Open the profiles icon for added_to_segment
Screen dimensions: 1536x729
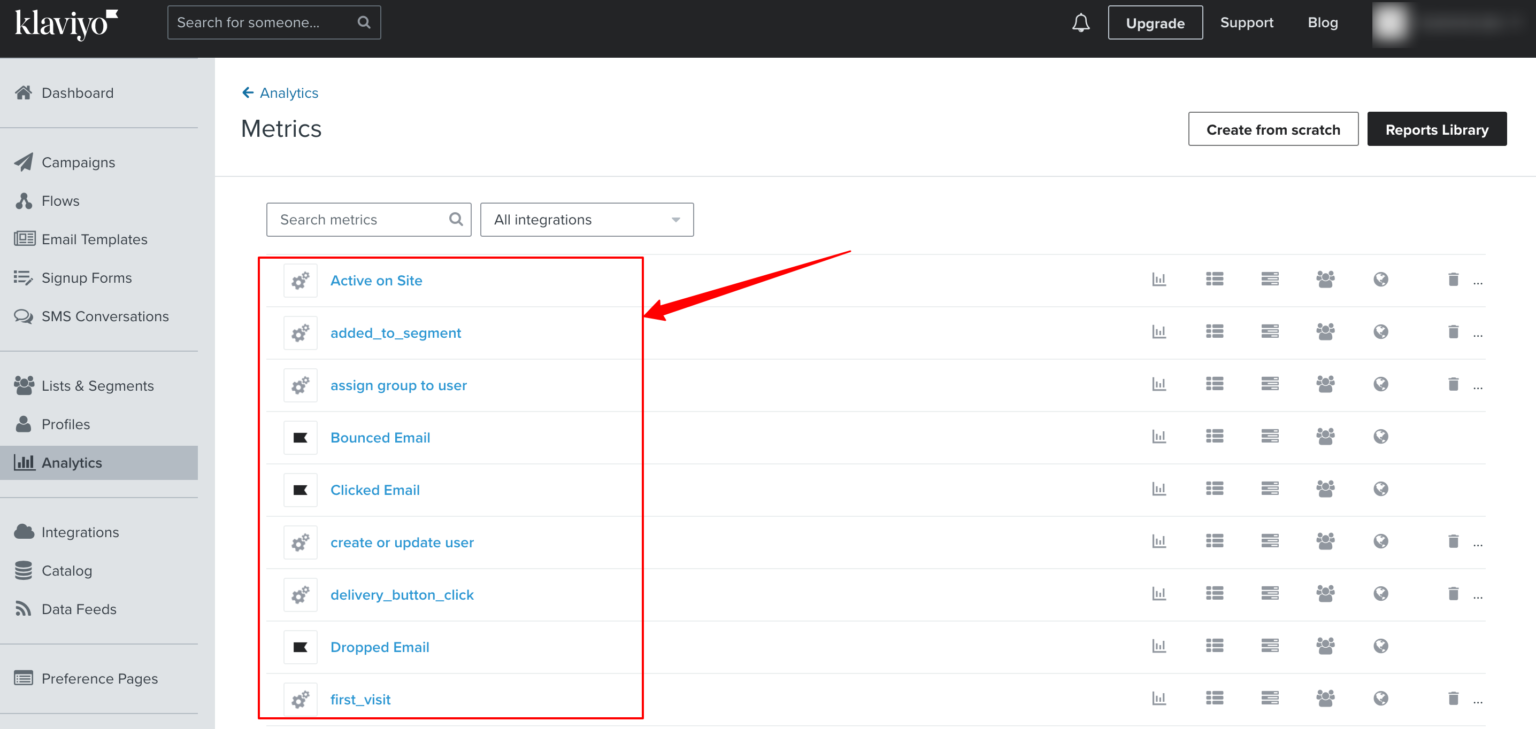coord(1325,331)
